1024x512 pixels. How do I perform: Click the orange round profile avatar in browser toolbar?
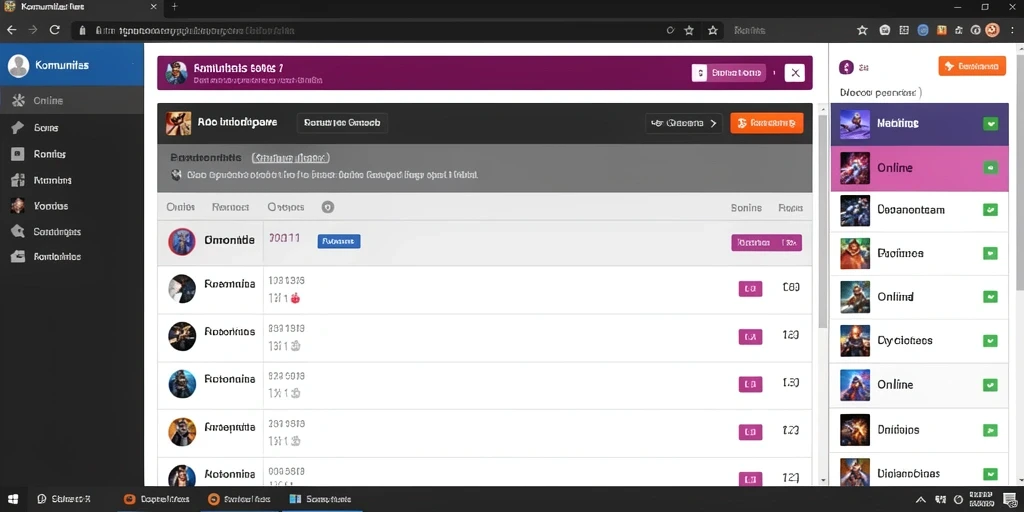click(993, 30)
